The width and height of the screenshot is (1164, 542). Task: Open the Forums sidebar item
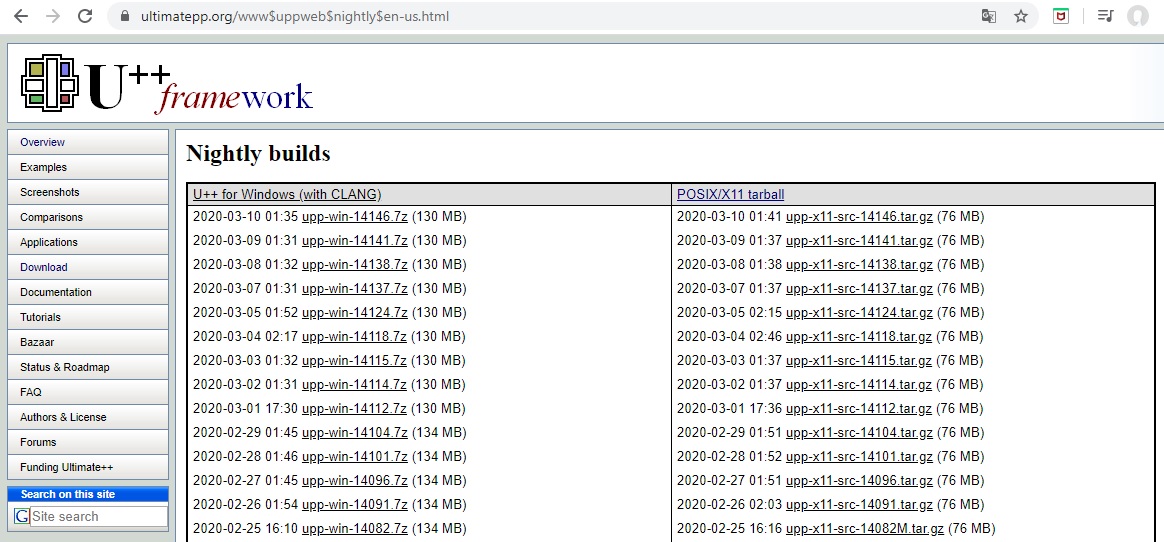coord(38,442)
